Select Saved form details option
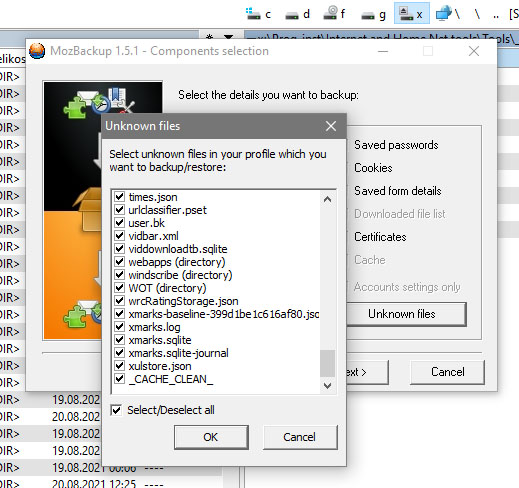This screenshot has height=488, width=519. 398,191
